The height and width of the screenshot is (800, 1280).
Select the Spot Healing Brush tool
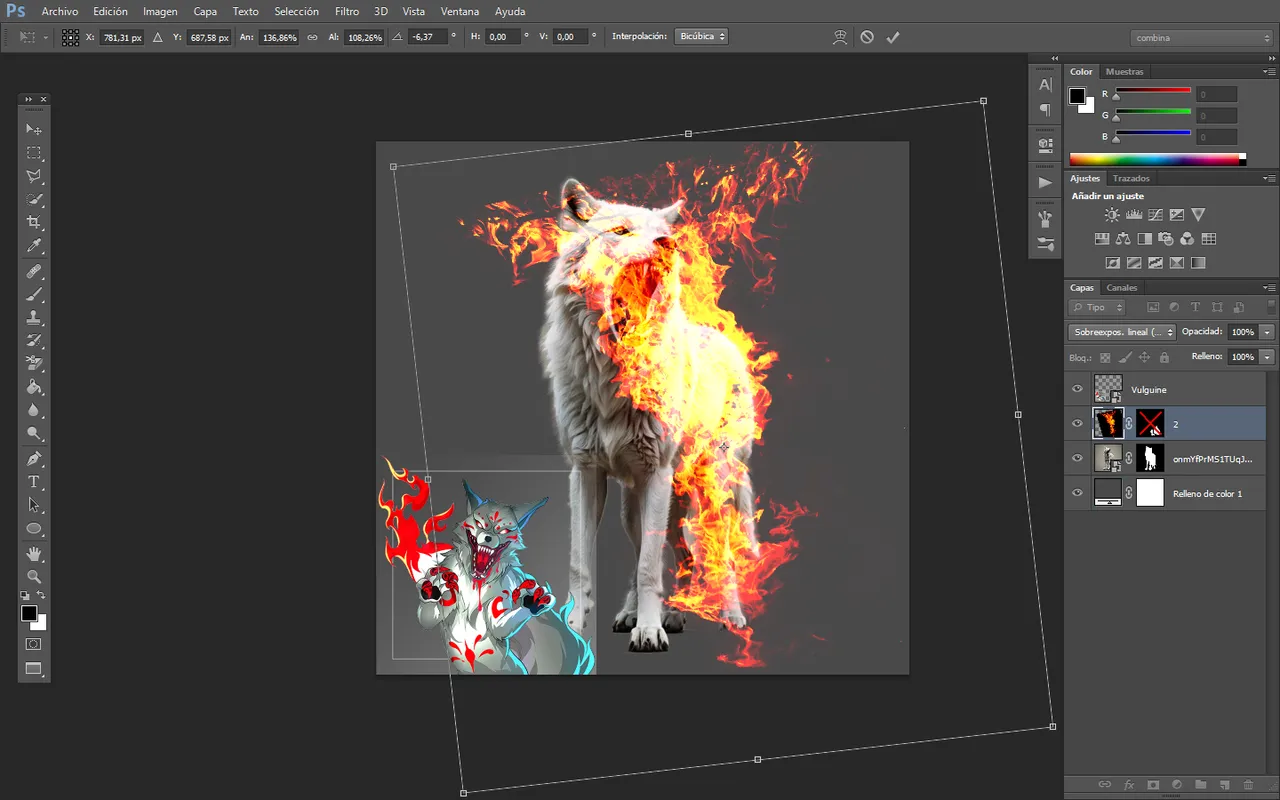(x=34, y=272)
